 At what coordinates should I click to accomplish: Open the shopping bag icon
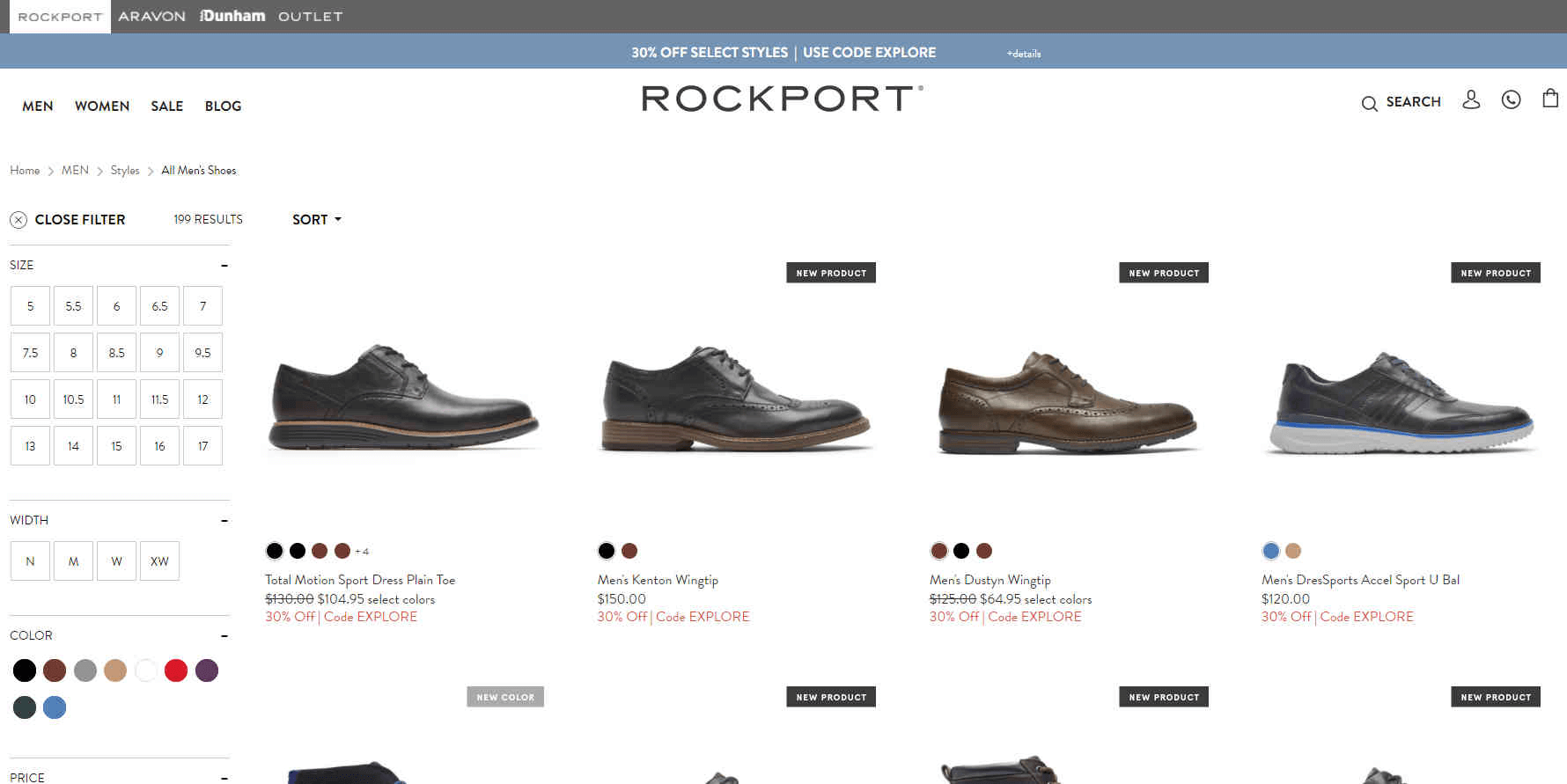click(x=1550, y=98)
